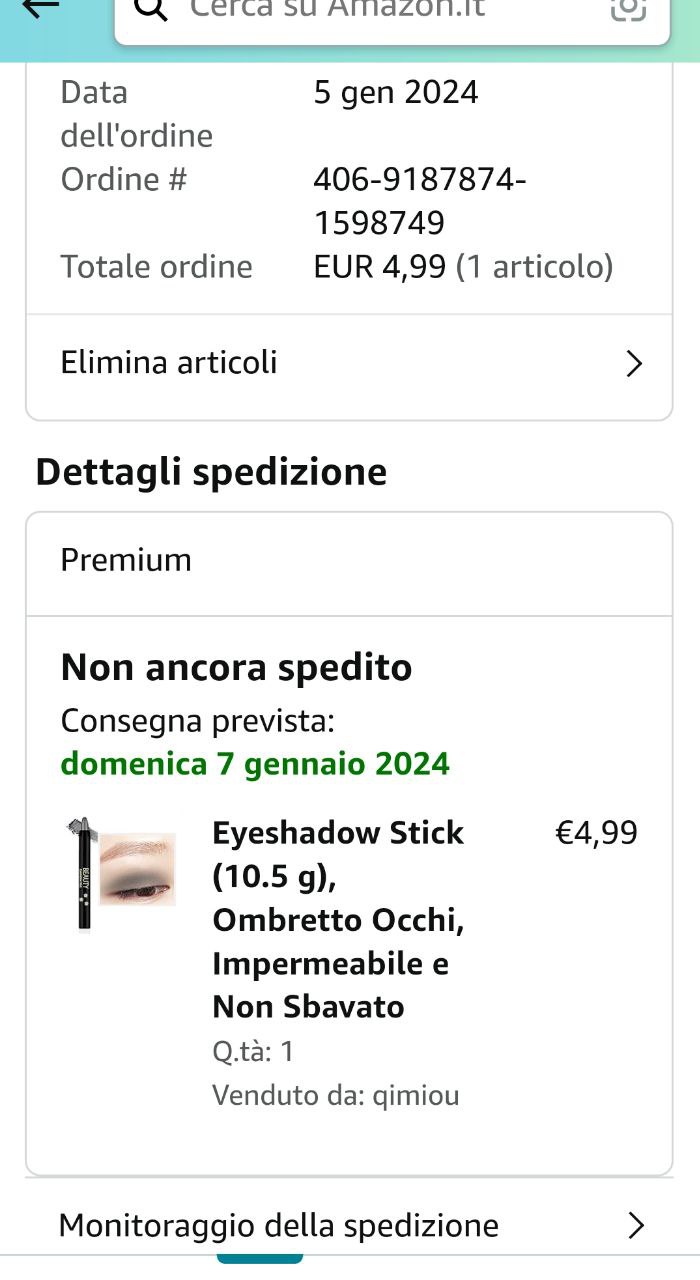Image resolution: width=700 pixels, height=1280 pixels.
Task: Focus the Cerca su Amazon.it search field
Action: click(x=392, y=16)
